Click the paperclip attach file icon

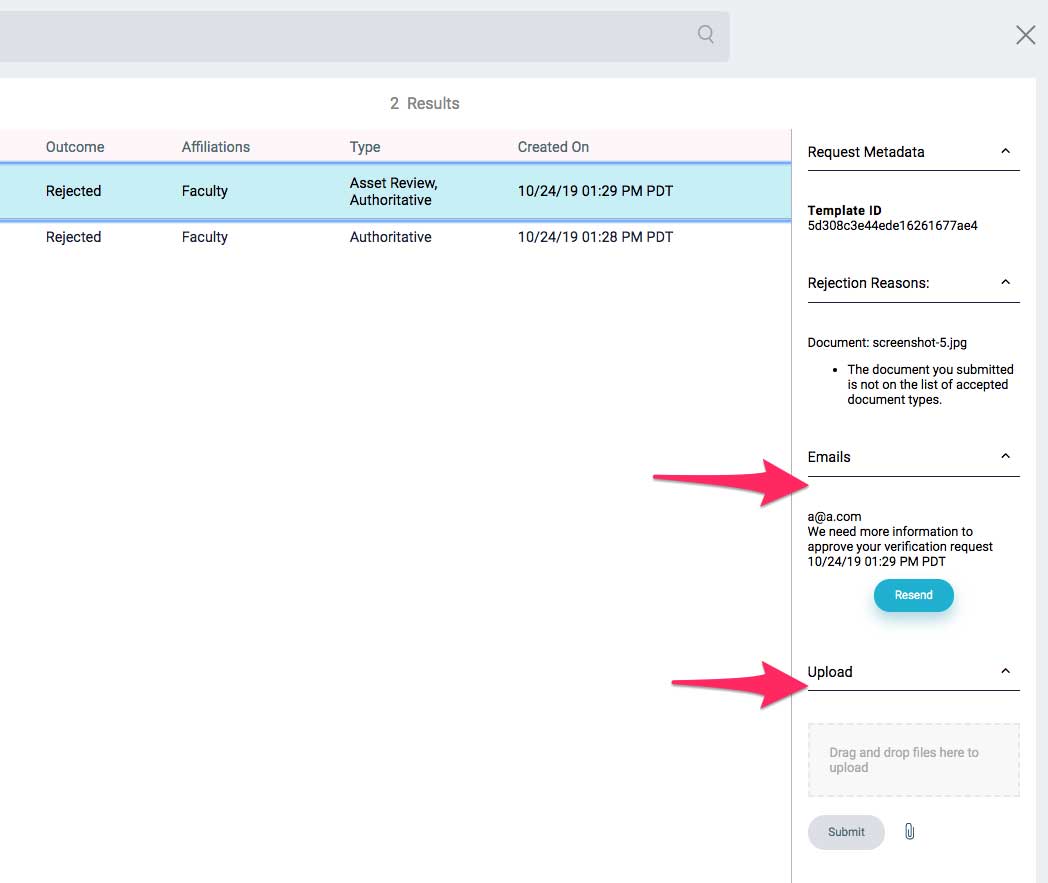click(x=909, y=831)
